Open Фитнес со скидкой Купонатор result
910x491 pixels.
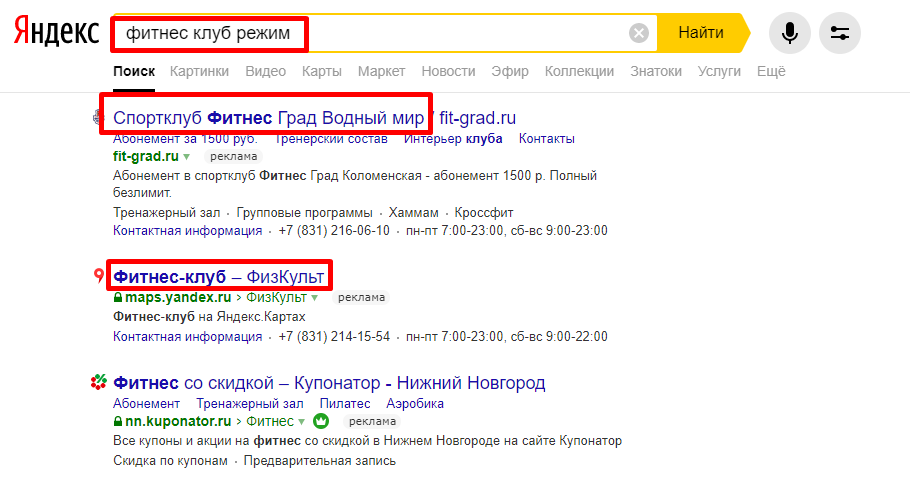[x=329, y=383]
